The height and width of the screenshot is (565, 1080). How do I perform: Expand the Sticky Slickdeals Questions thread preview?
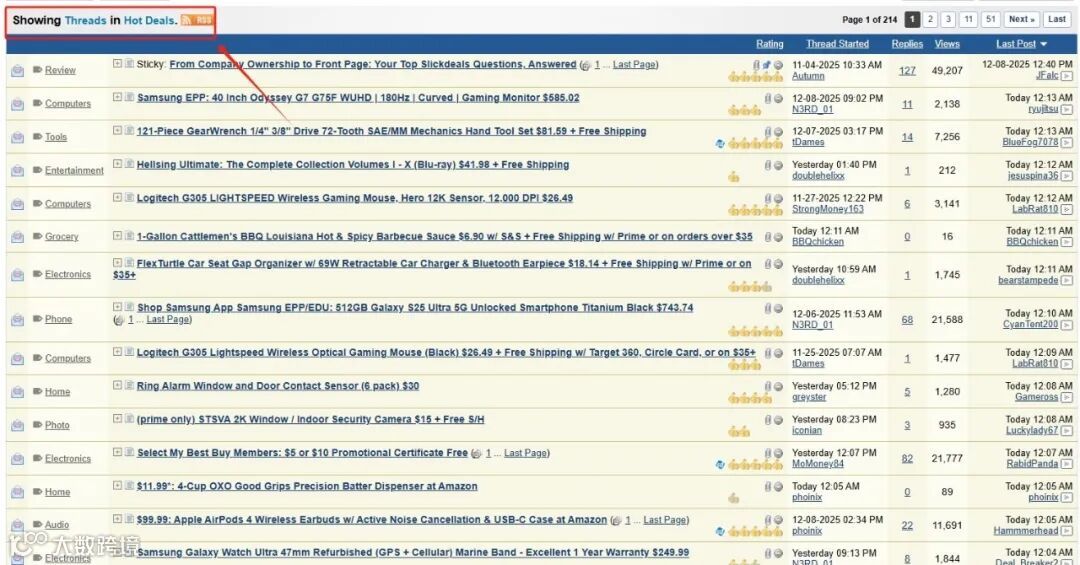point(117,63)
